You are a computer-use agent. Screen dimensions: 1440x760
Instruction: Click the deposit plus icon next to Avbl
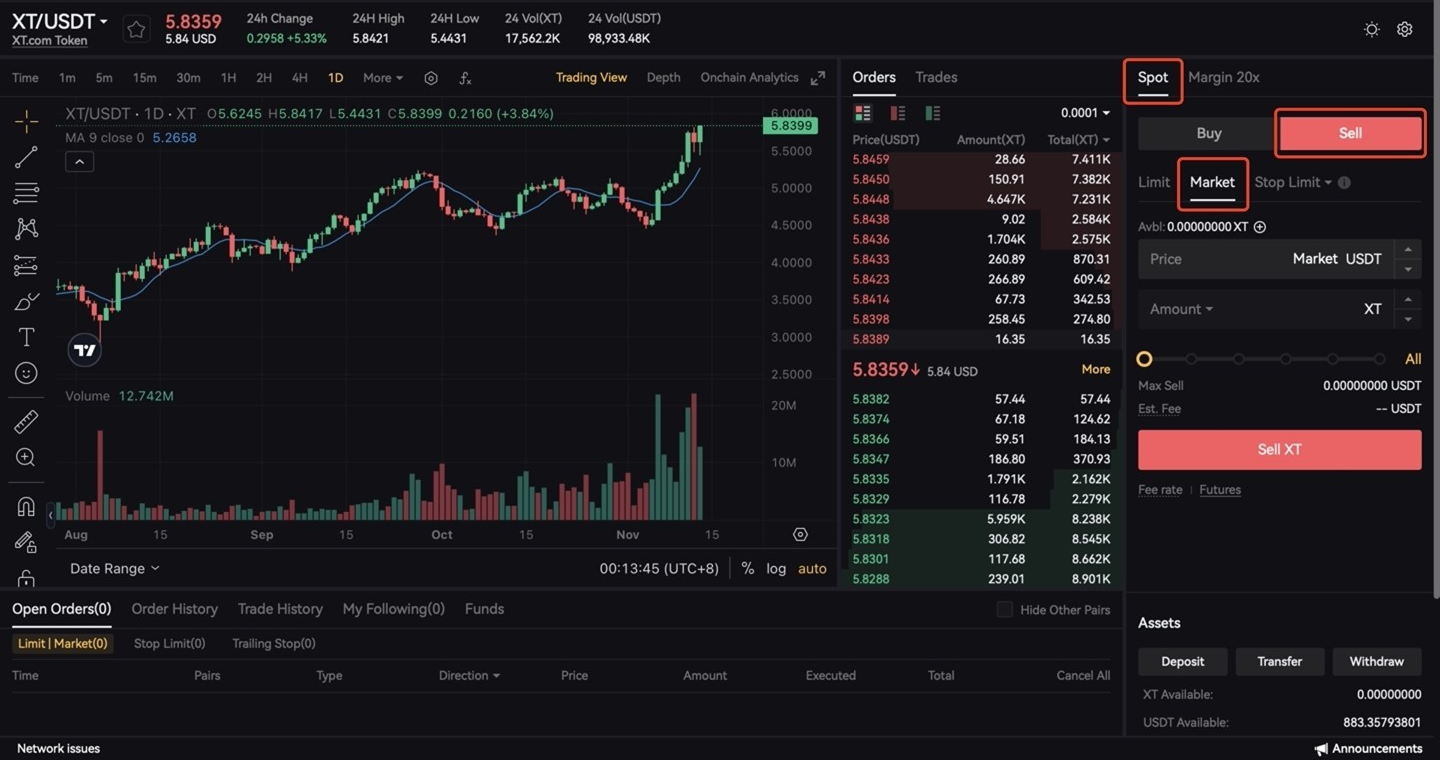1260,227
